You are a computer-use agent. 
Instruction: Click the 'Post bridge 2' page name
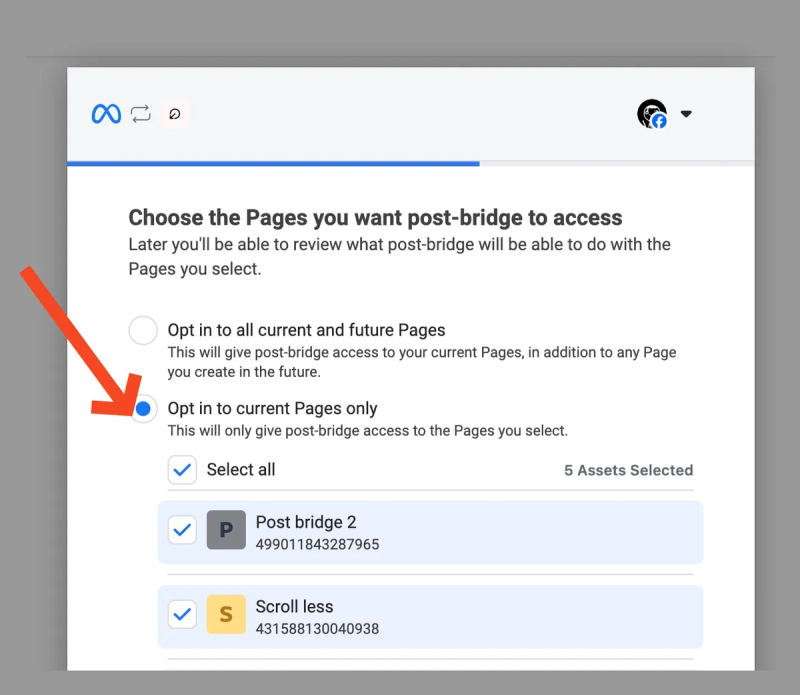click(306, 522)
